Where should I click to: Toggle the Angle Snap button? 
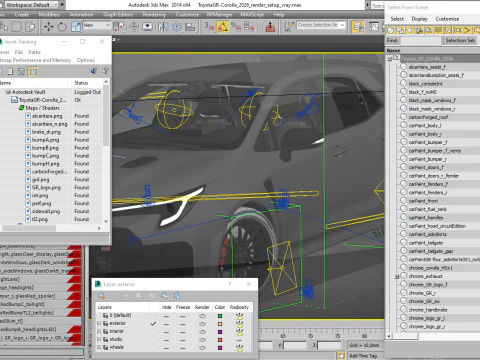(x=222, y=27)
